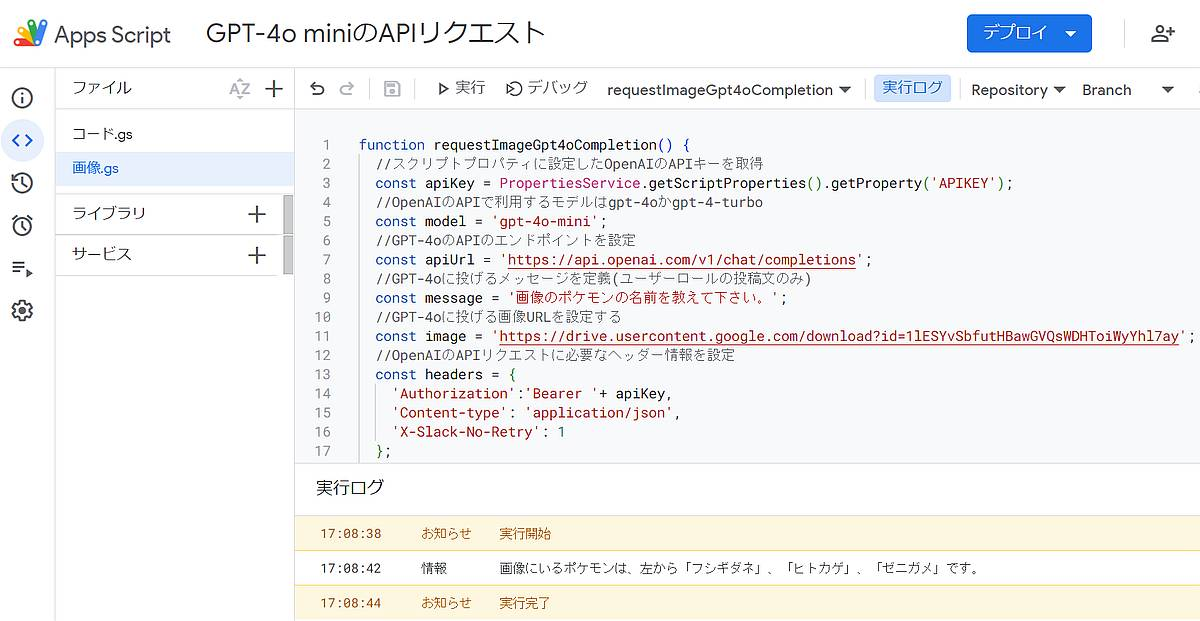Expand dropdown arrow right of Branch
This screenshot has height=621, width=1200.
pyautogui.click(x=1167, y=90)
